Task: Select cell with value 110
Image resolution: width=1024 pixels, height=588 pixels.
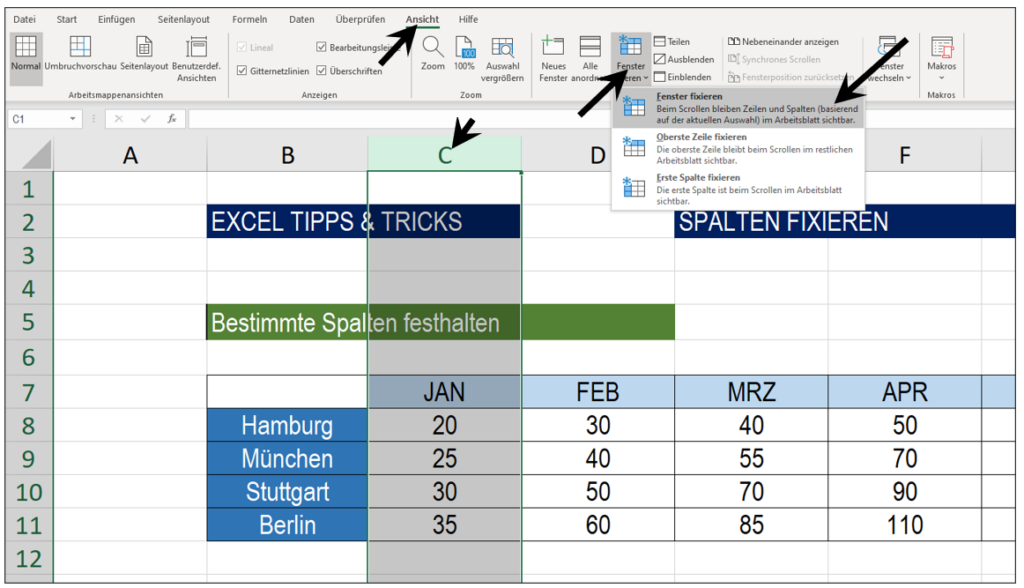Action: click(904, 525)
